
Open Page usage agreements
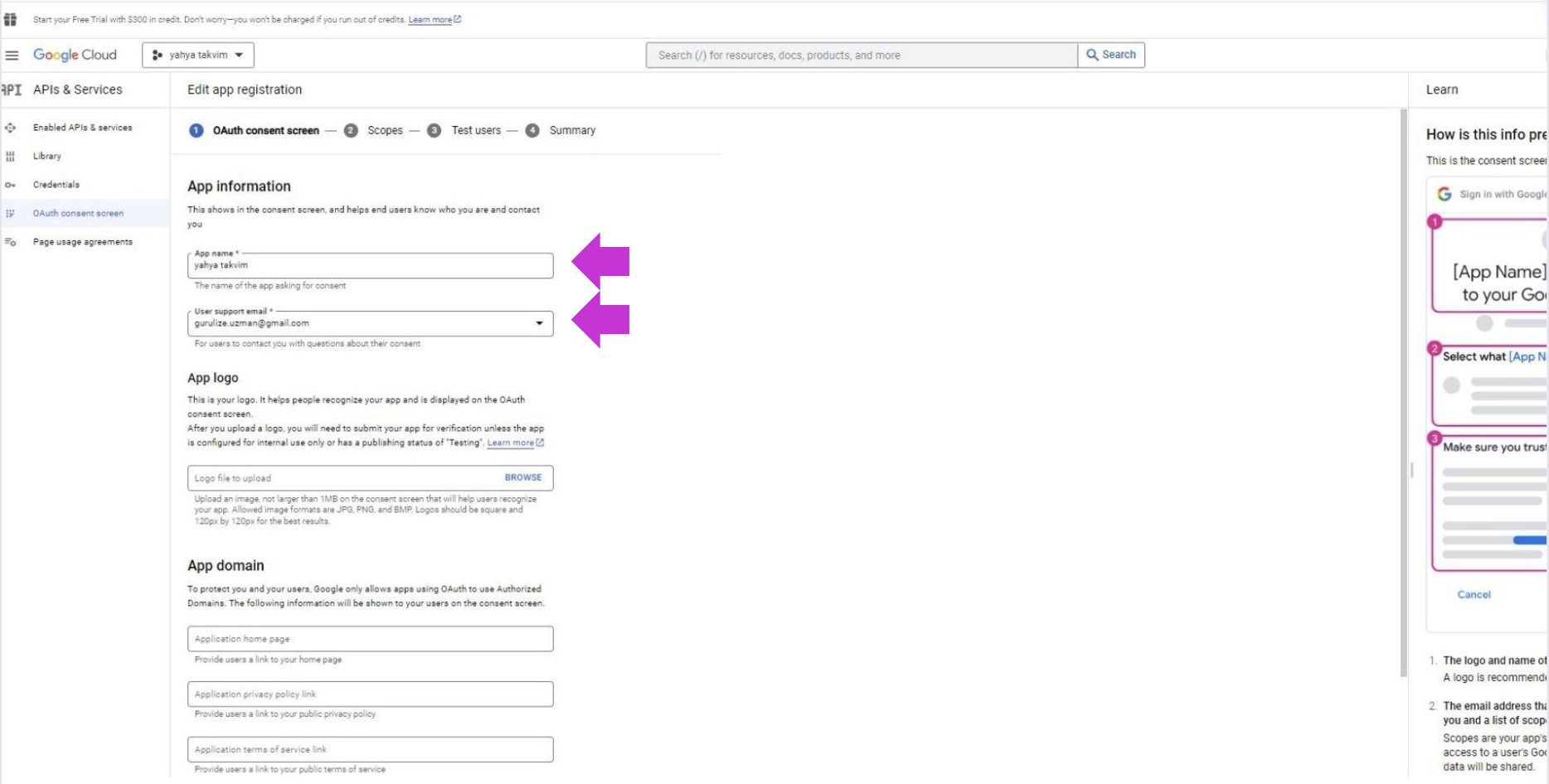[83, 242]
